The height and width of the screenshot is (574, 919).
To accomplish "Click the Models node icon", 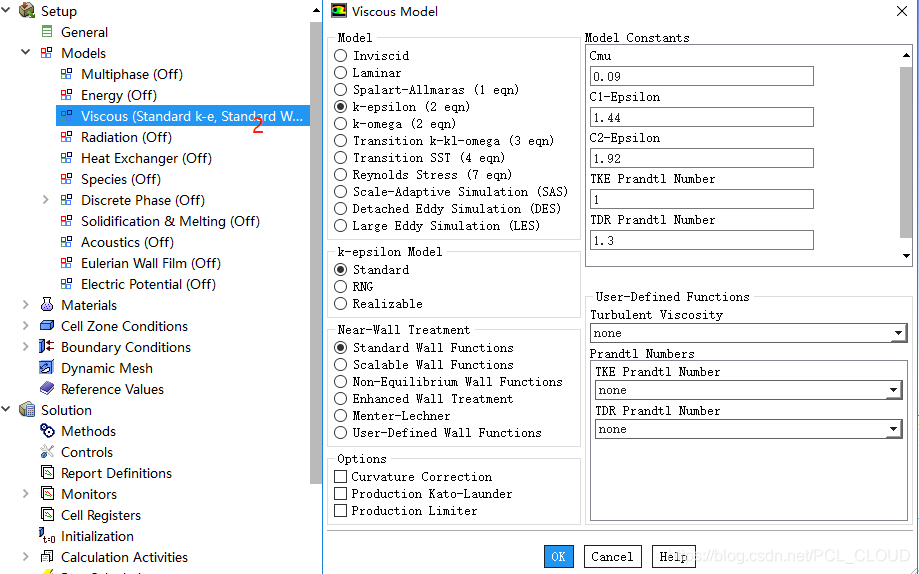I will click(x=47, y=53).
